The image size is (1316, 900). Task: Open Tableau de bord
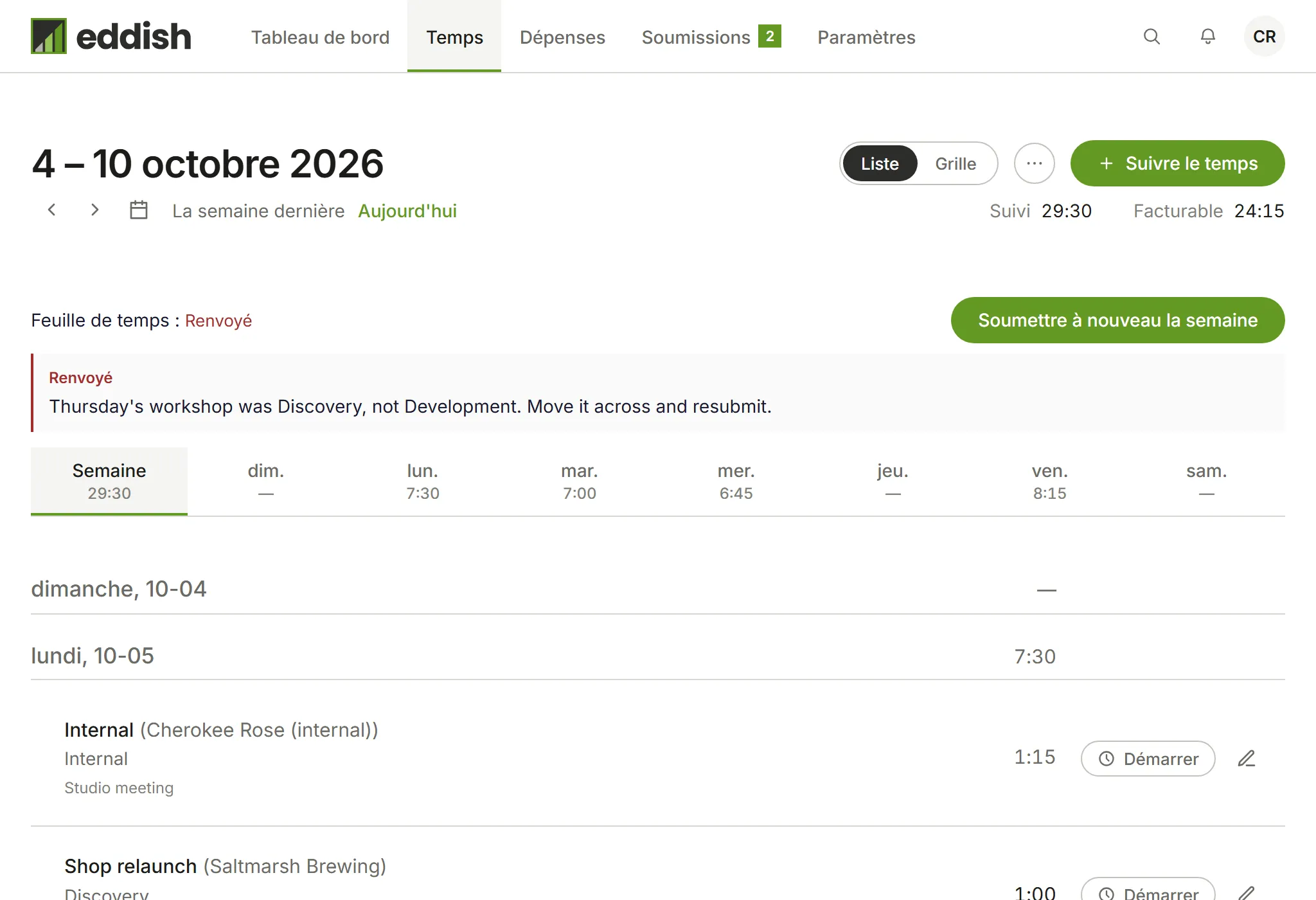point(320,37)
